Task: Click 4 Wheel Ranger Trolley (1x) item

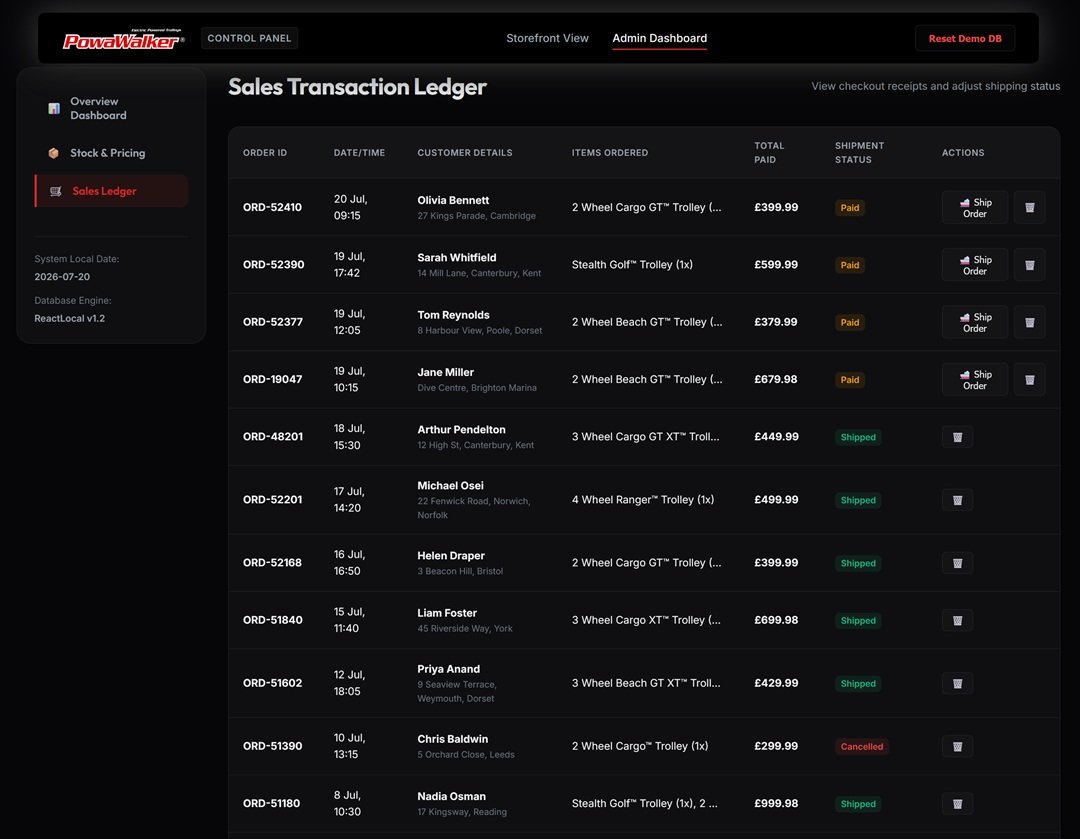Action: (642, 499)
